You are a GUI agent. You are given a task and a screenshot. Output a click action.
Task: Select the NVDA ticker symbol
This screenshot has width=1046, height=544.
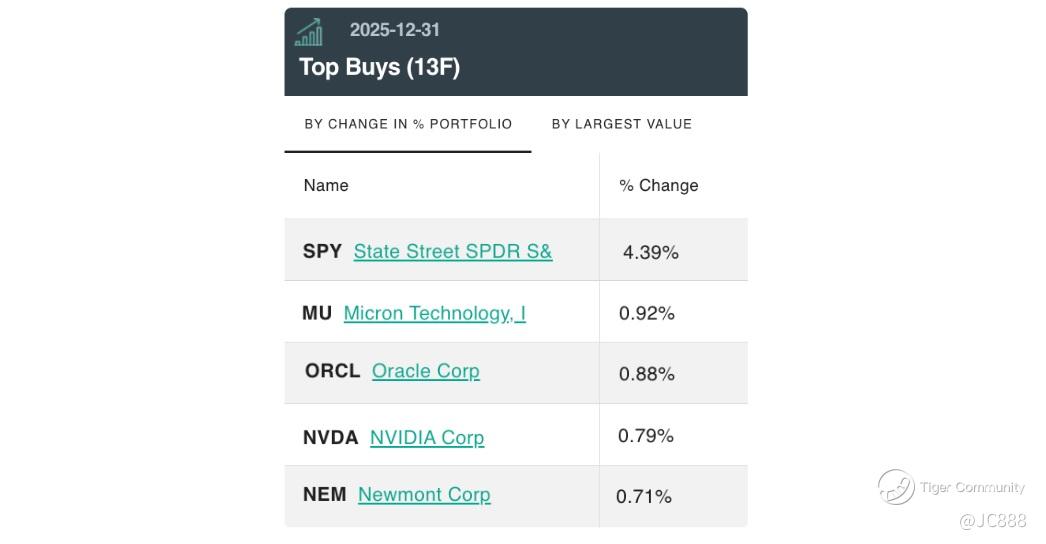coord(330,437)
